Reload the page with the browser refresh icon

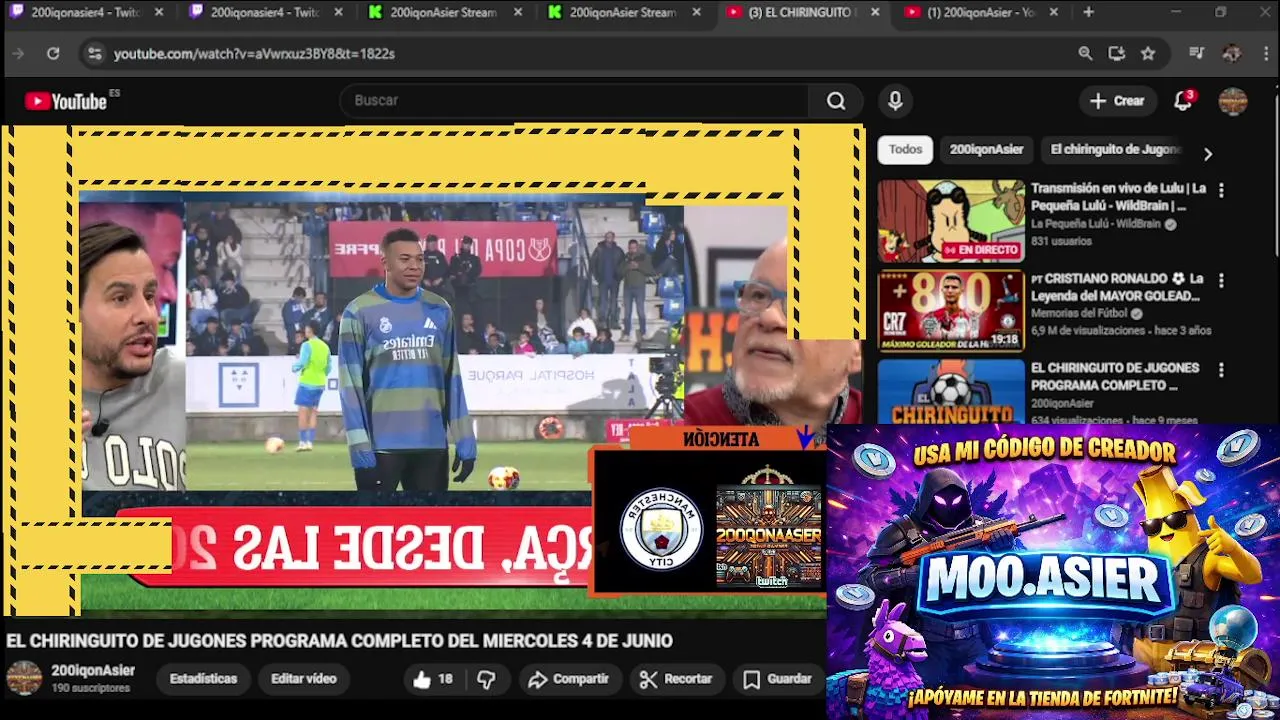coord(53,53)
